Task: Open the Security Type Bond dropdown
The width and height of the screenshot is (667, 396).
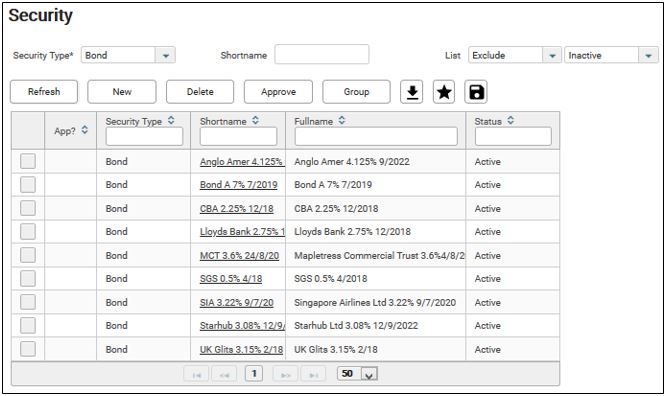Action: coord(165,55)
